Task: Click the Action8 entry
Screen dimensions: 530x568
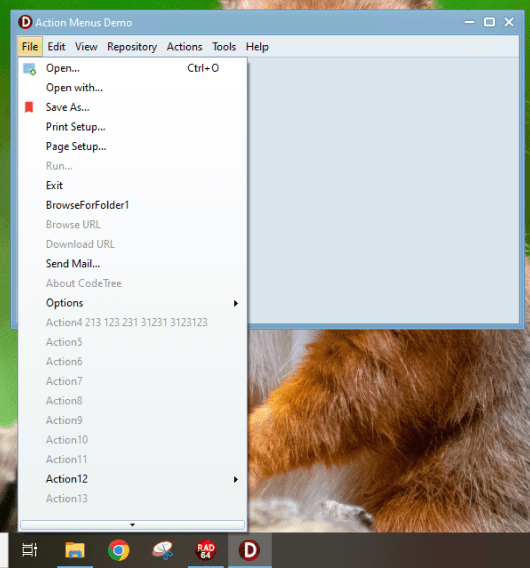Action: [133, 401]
